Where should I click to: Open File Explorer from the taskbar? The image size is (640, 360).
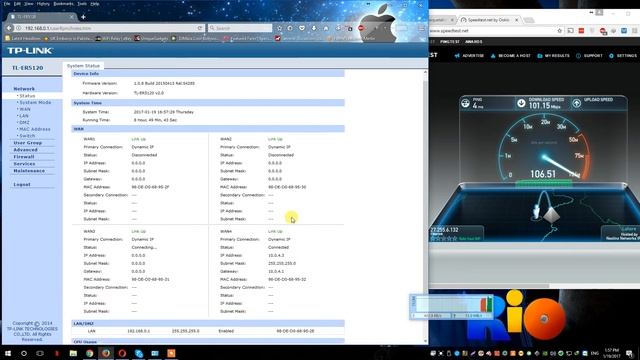[73, 353]
